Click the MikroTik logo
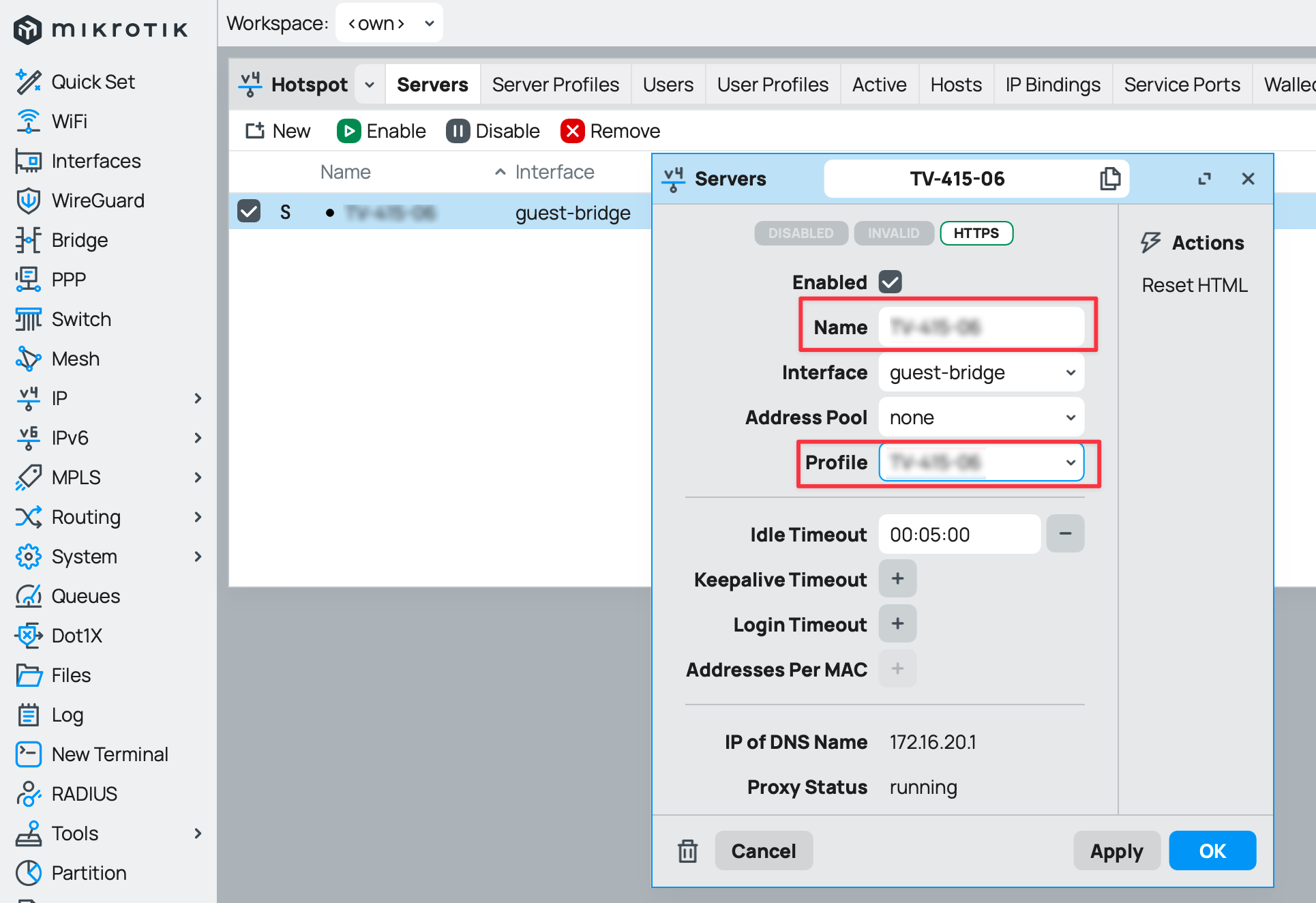 [x=101, y=29]
